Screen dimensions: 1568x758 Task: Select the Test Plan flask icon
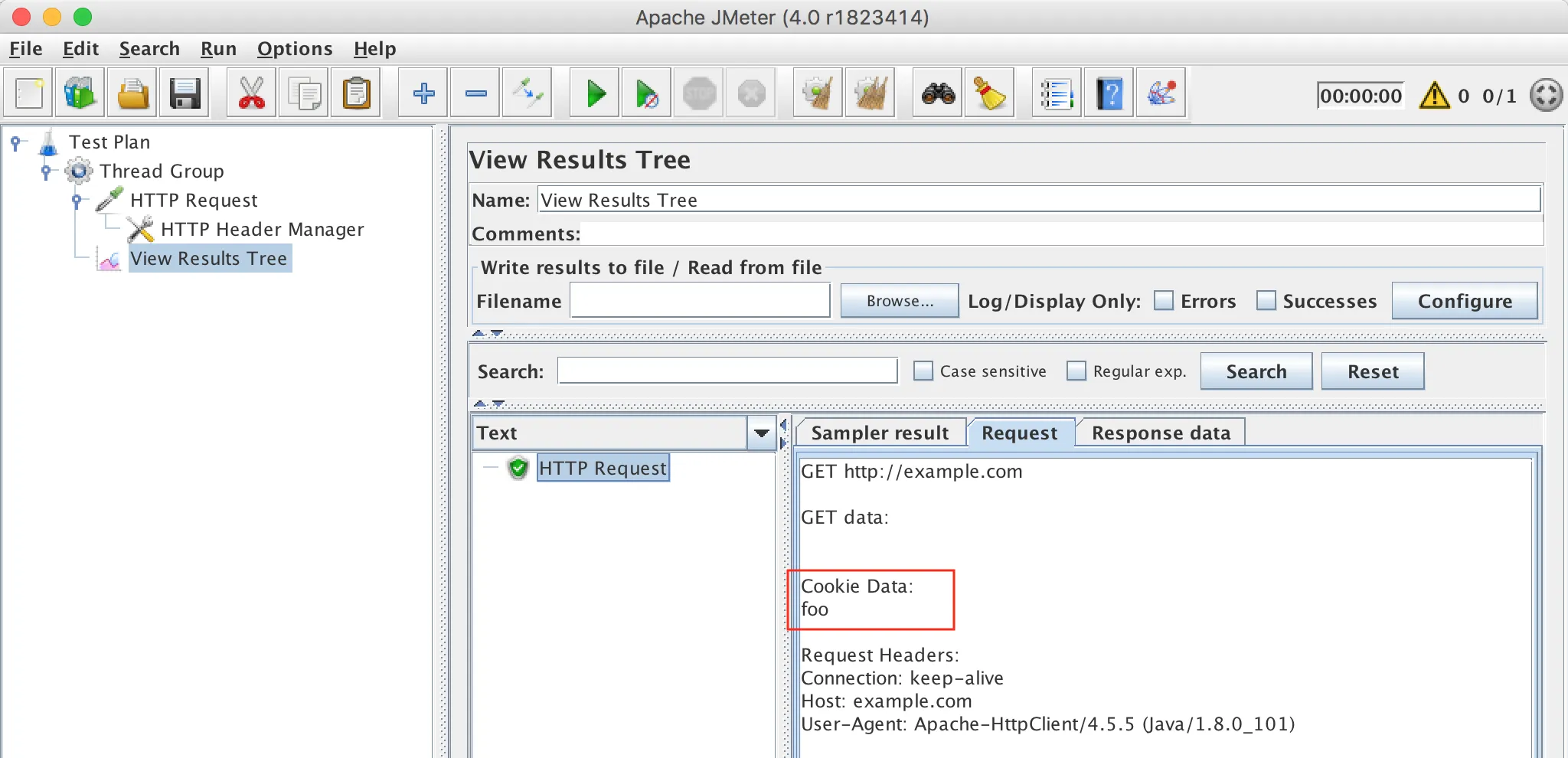(x=48, y=142)
